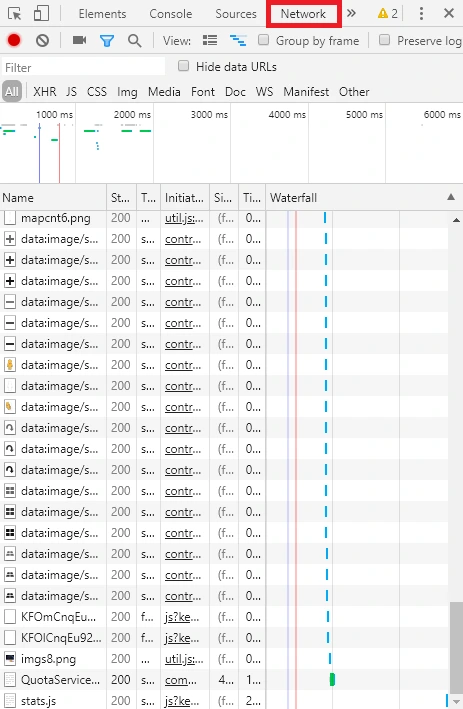Viewport: 463px width, 709px height.
Task: Enable Group by frame checkbox
Action: pos(264,40)
